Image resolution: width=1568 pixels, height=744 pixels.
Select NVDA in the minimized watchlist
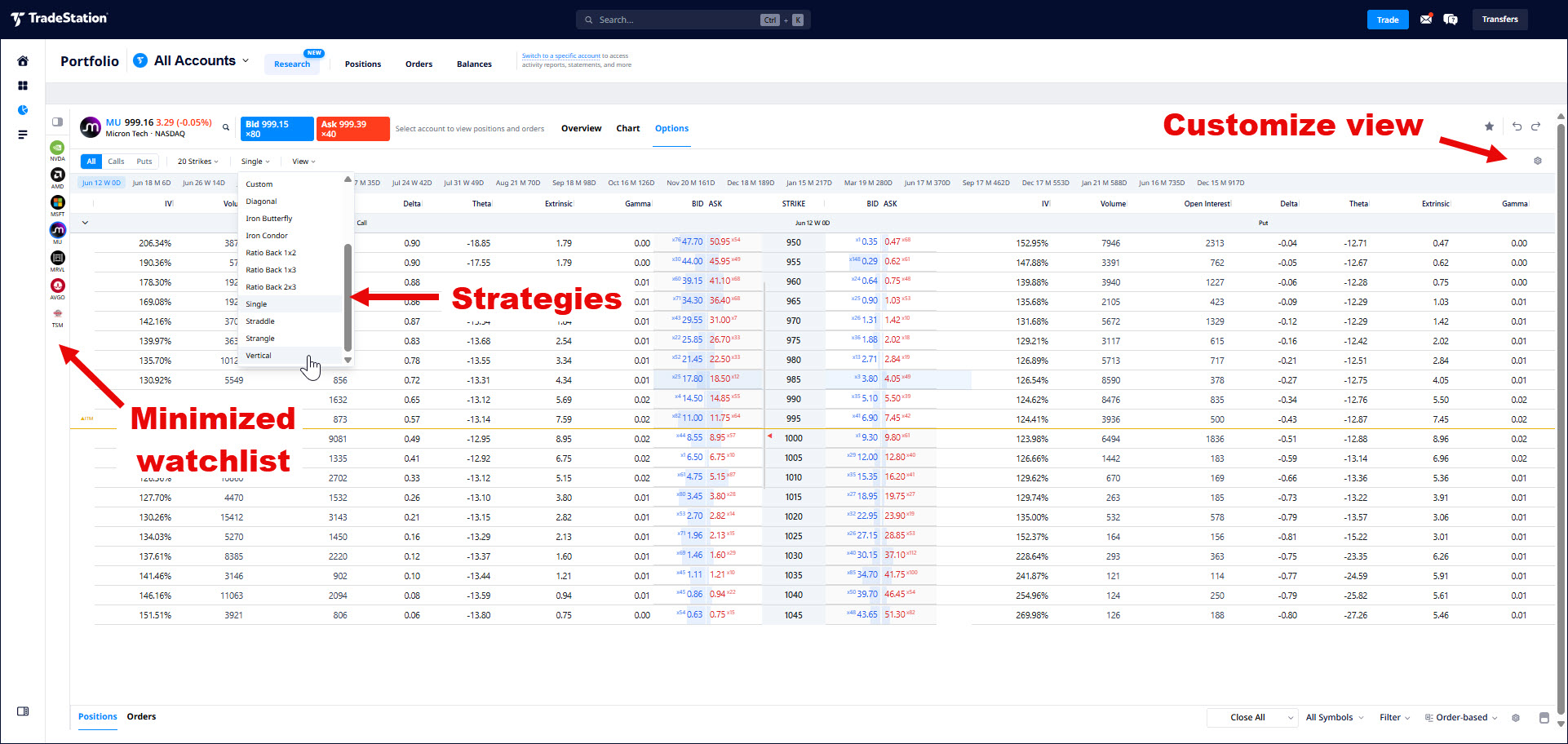[x=57, y=150]
